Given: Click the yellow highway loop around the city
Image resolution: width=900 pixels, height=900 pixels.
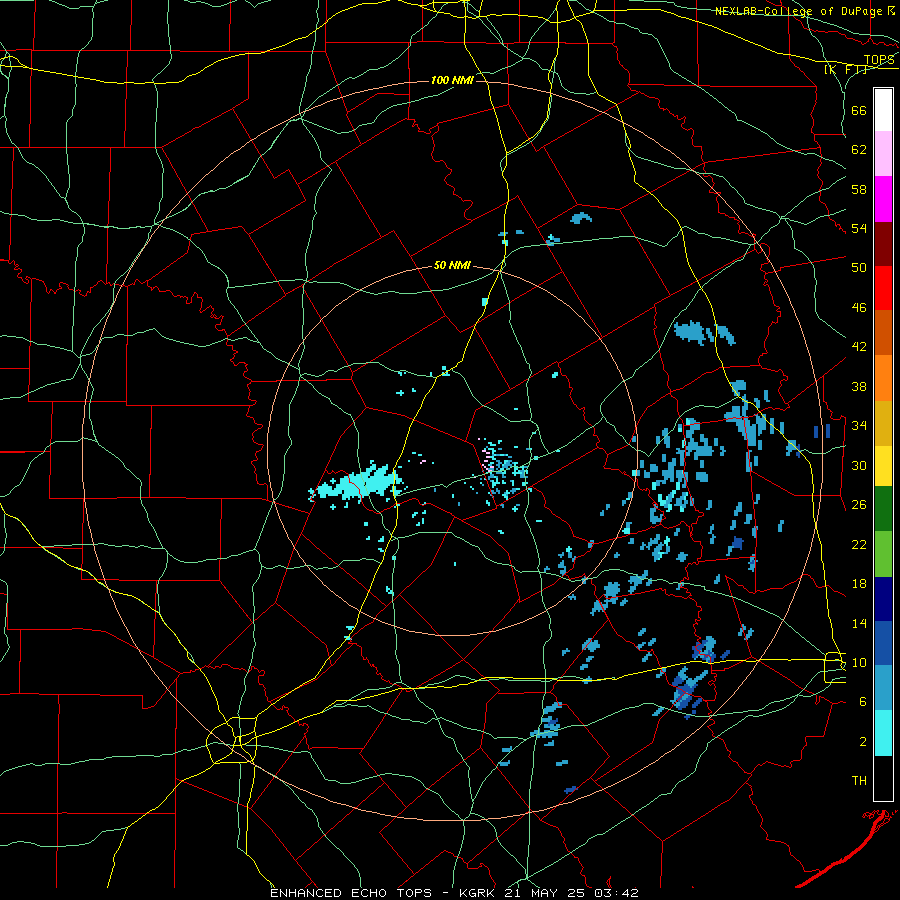Looking at the screenshot, I should click(232, 740).
